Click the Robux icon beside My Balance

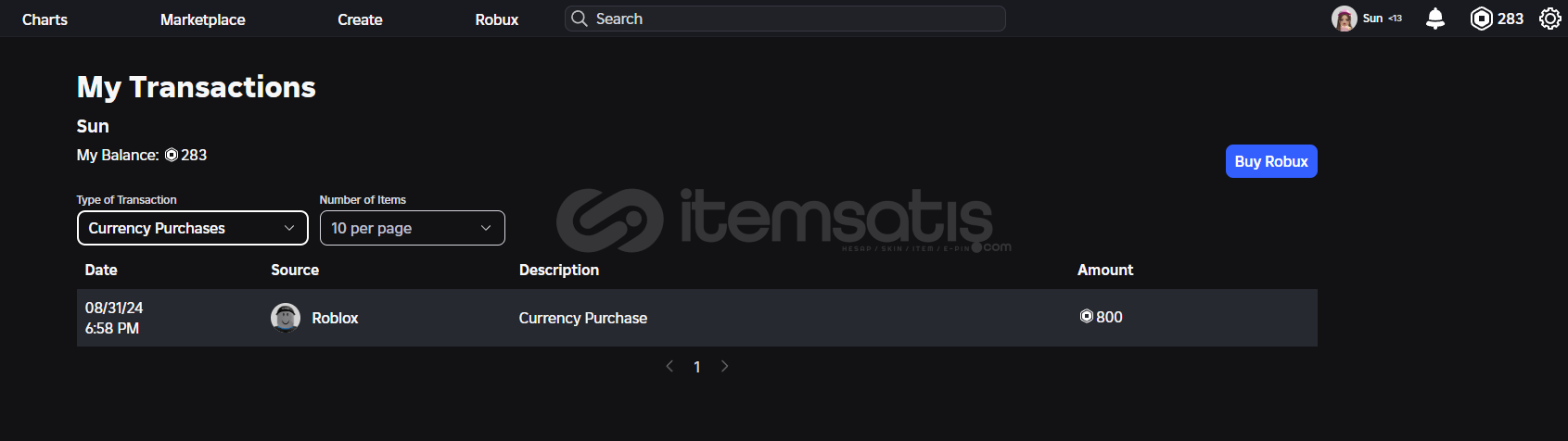click(x=172, y=155)
